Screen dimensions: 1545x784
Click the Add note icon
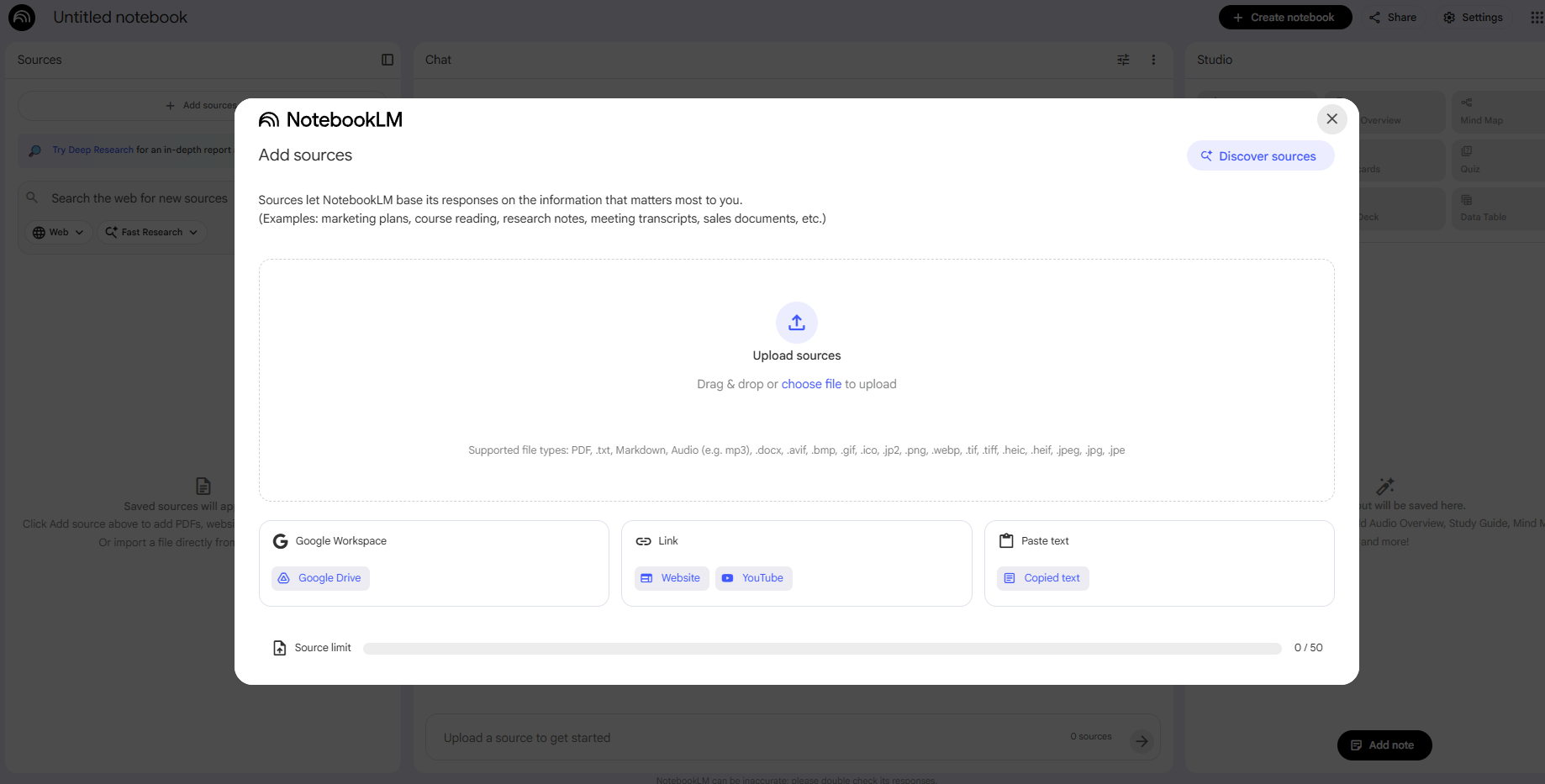(x=1356, y=745)
